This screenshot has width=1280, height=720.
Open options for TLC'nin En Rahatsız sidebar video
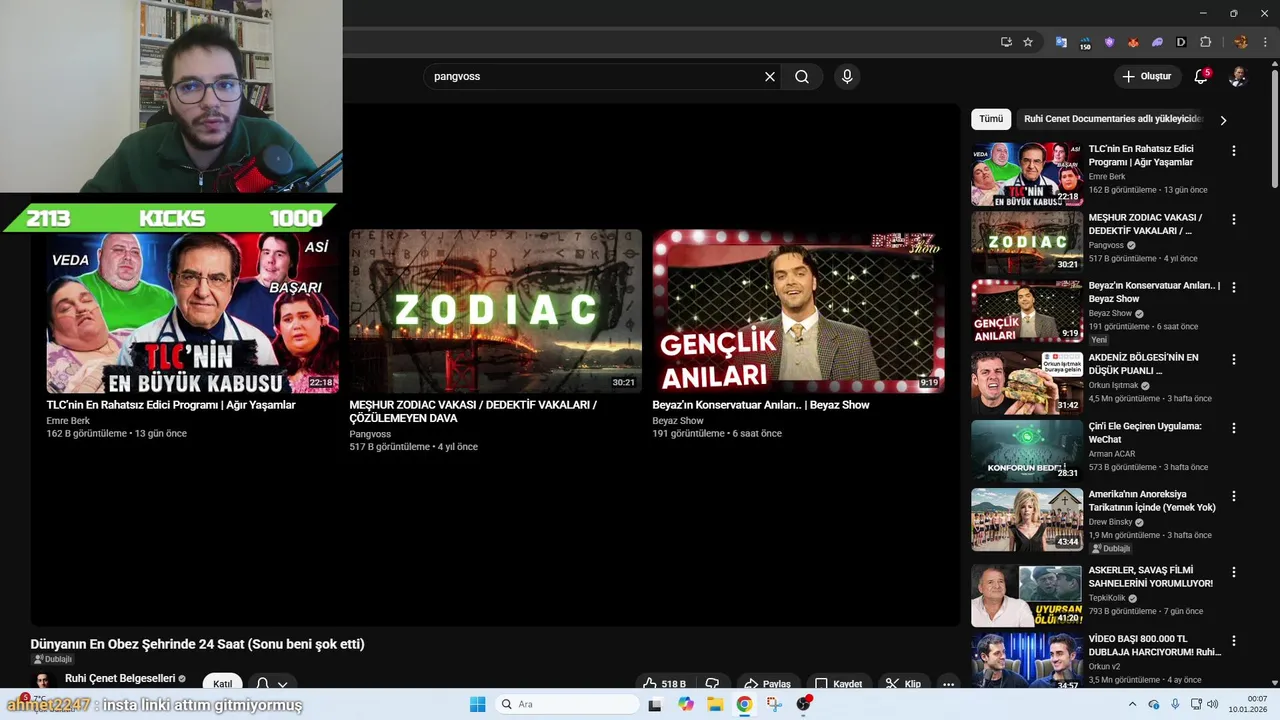[x=1234, y=151]
